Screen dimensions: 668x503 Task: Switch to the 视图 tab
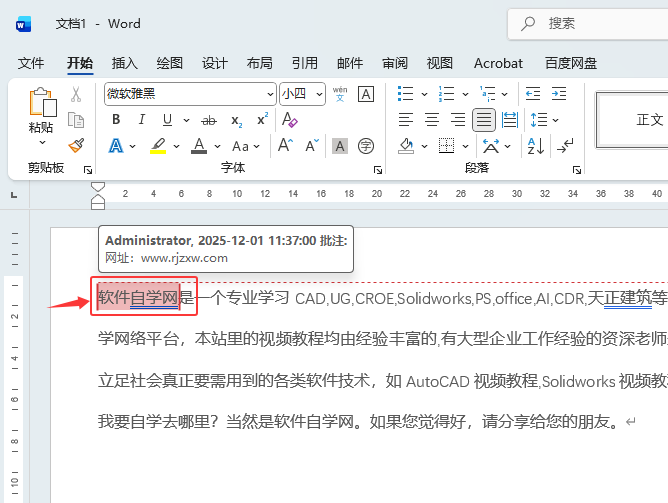[x=440, y=63]
